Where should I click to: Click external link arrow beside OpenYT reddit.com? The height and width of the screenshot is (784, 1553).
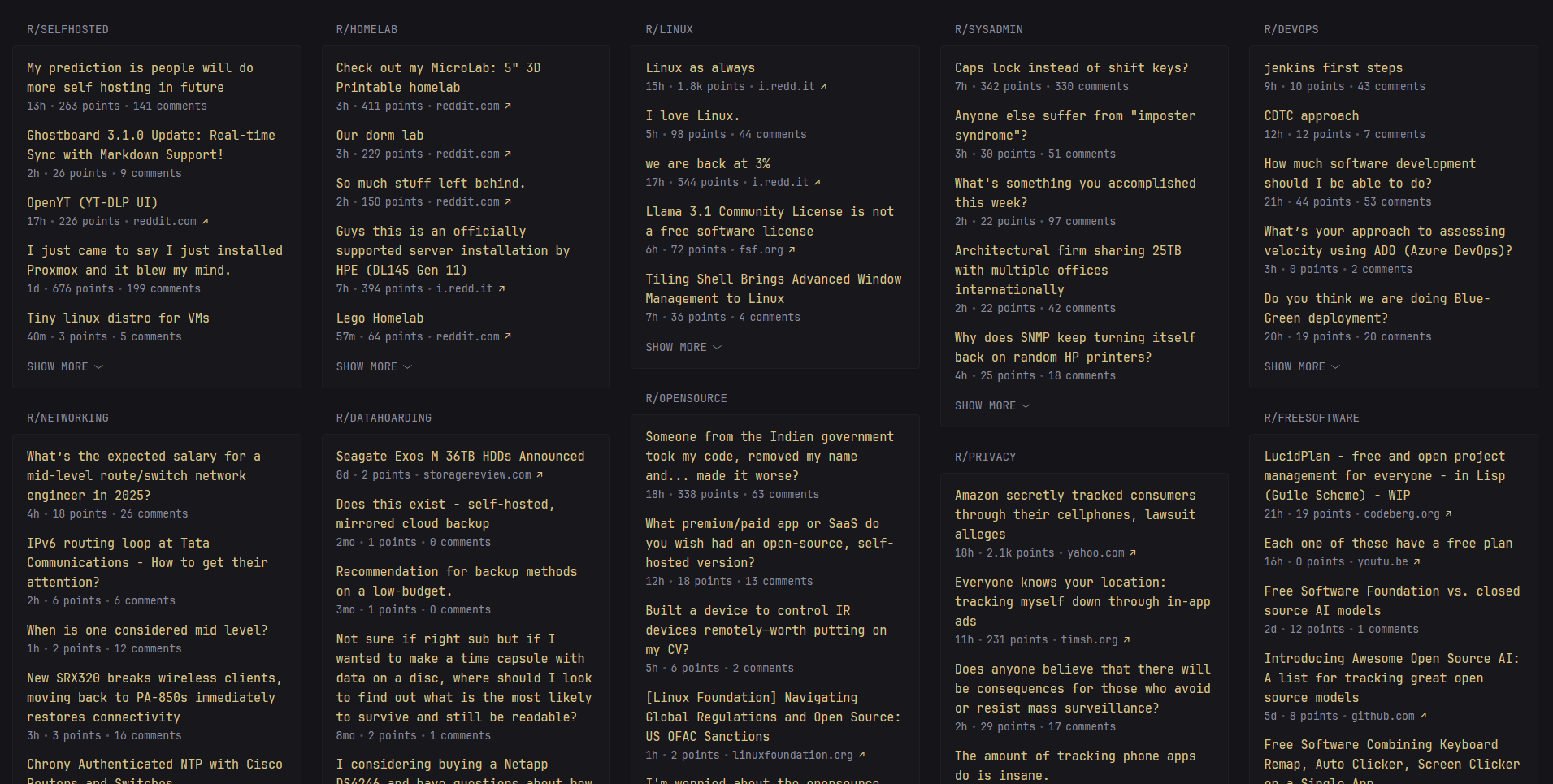[205, 221]
